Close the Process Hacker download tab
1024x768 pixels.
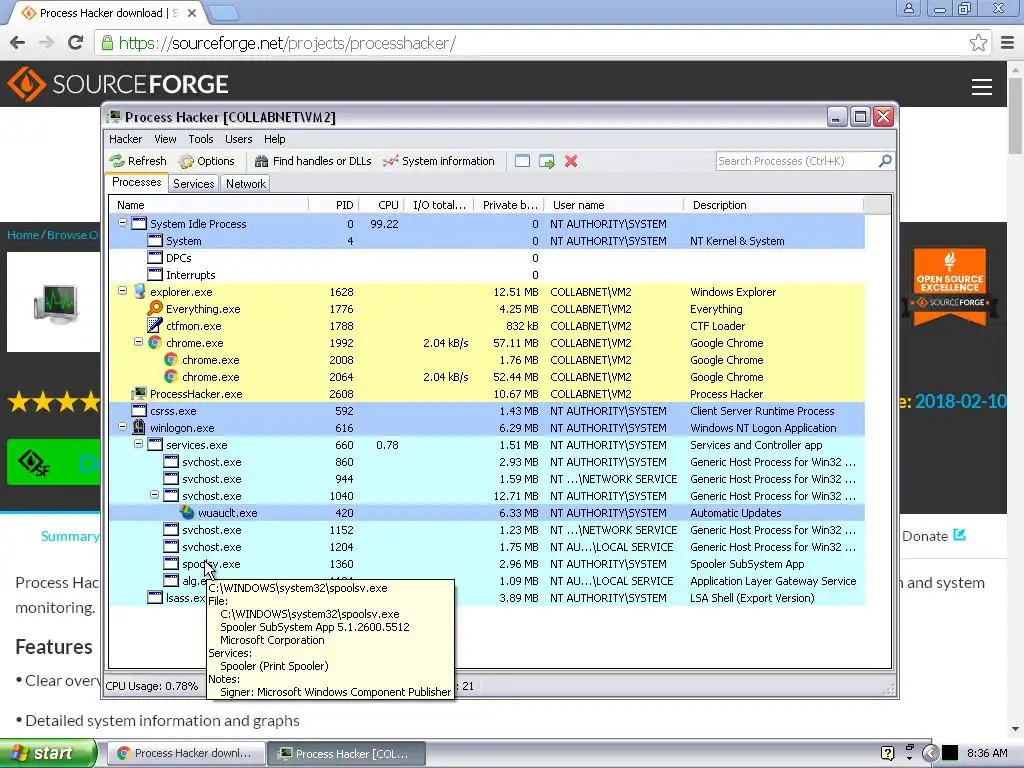192,12
